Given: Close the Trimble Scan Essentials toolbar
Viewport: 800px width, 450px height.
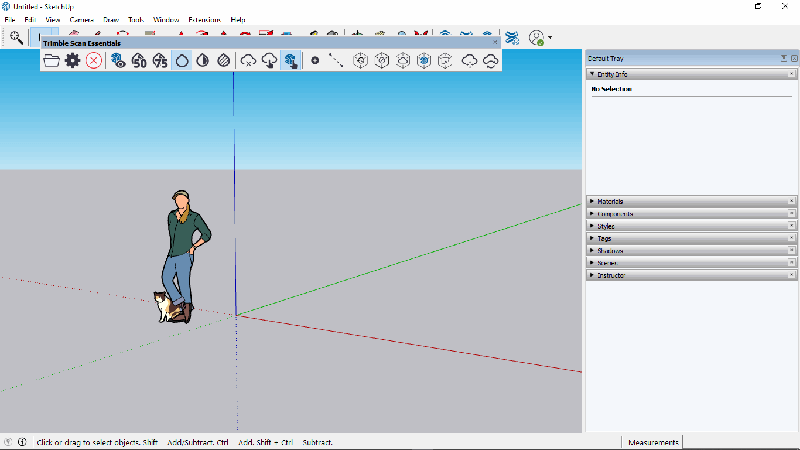Looking at the screenshot, I should pos(495,43).
